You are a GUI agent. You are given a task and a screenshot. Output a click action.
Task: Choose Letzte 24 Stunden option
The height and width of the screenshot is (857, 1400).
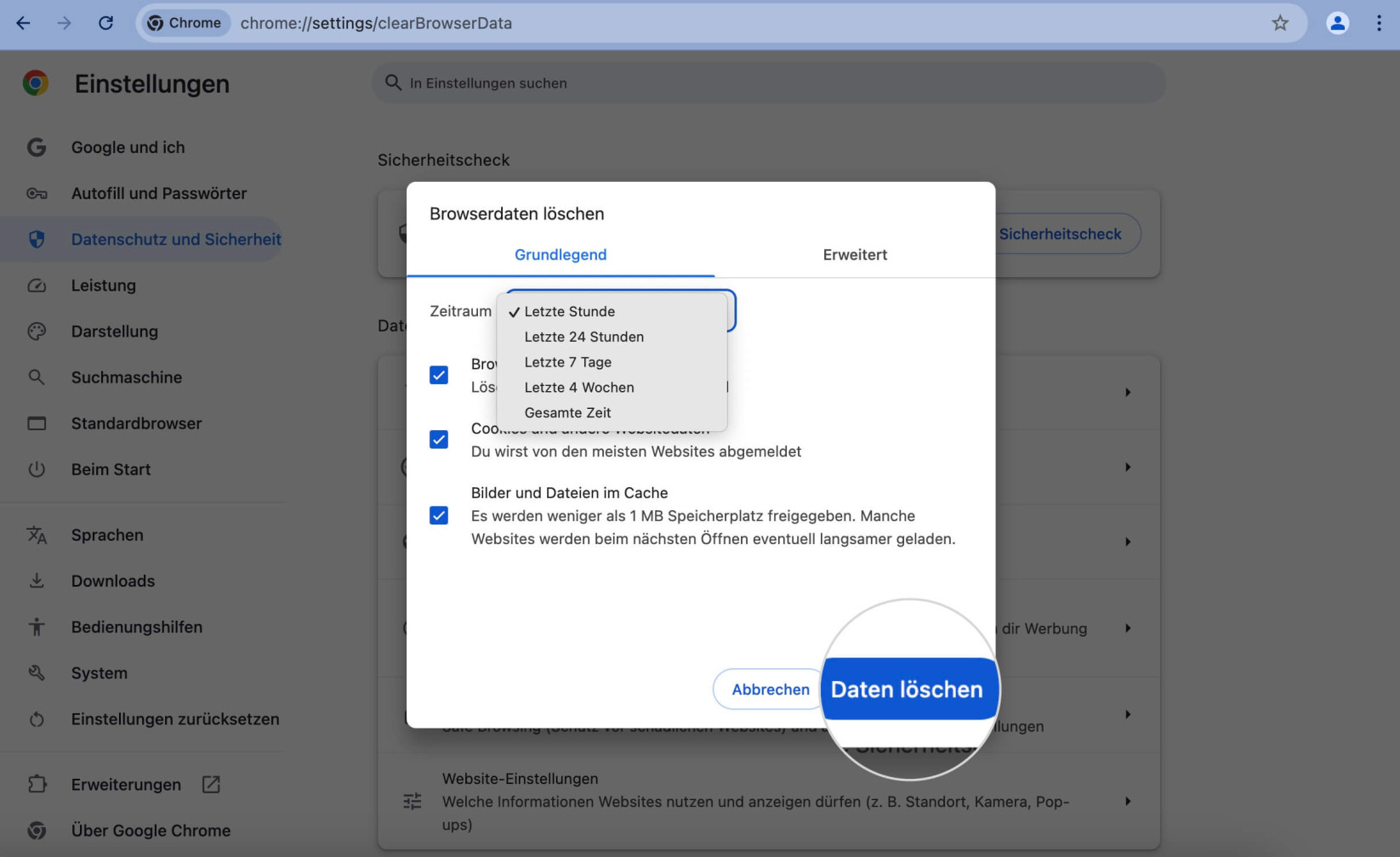pyautogui.click(x=614, y=337)
